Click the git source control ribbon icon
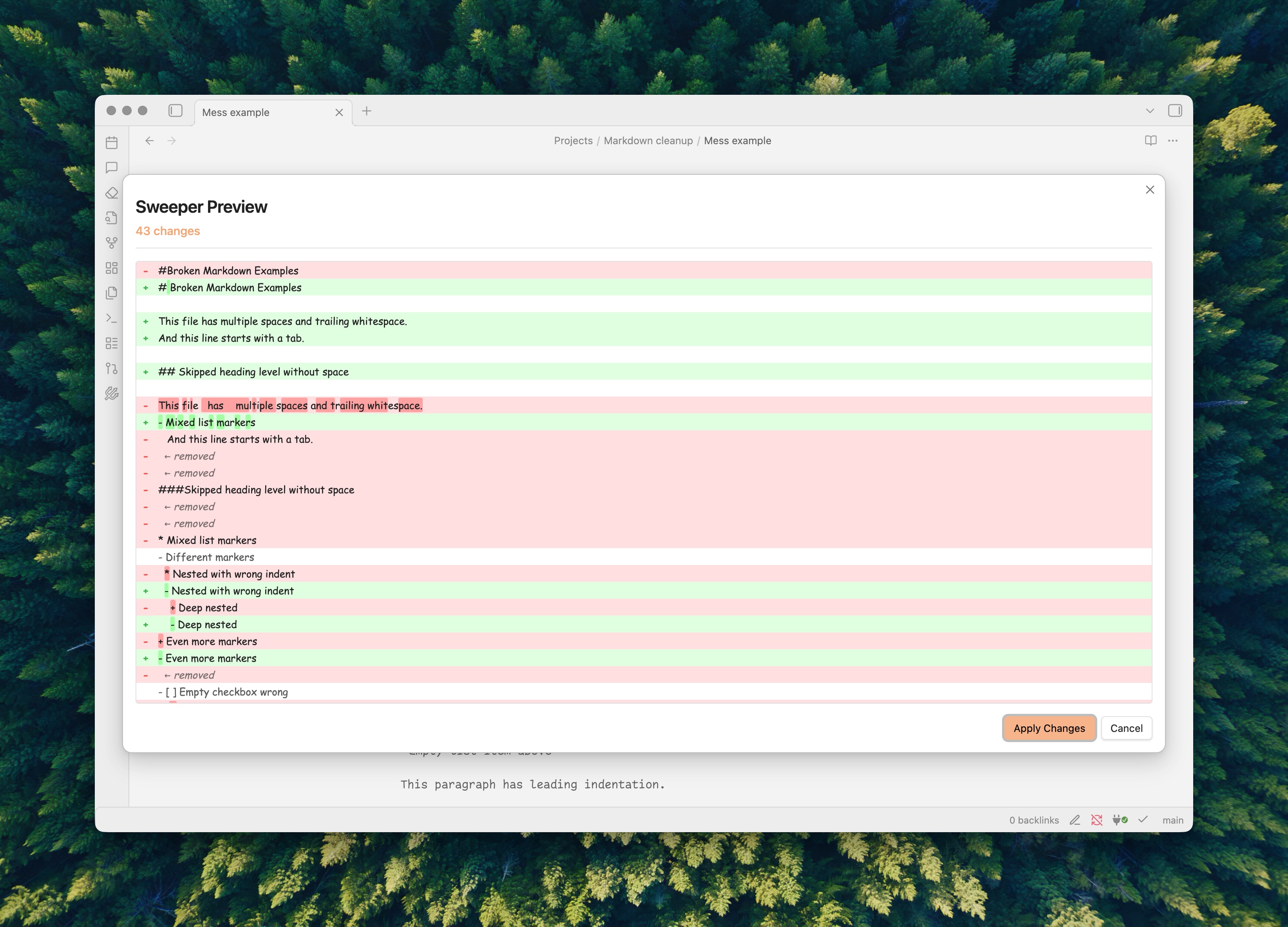1288x927 pixels. point(111,369)
